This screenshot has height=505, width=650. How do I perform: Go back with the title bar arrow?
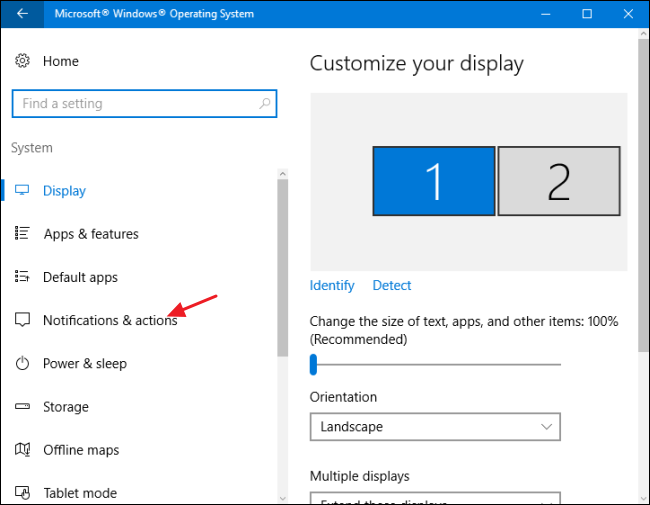click(x=22, y=14)
